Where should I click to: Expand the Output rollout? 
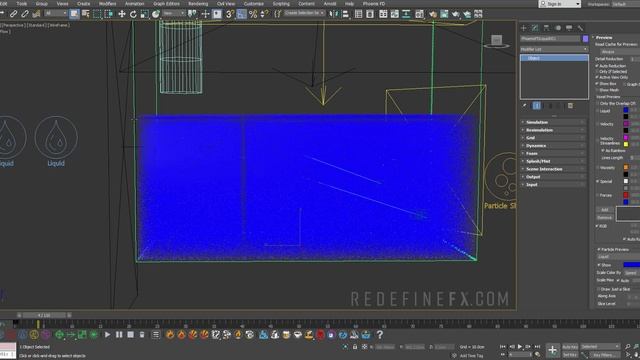pyautogui.click(x=553, y=176)
